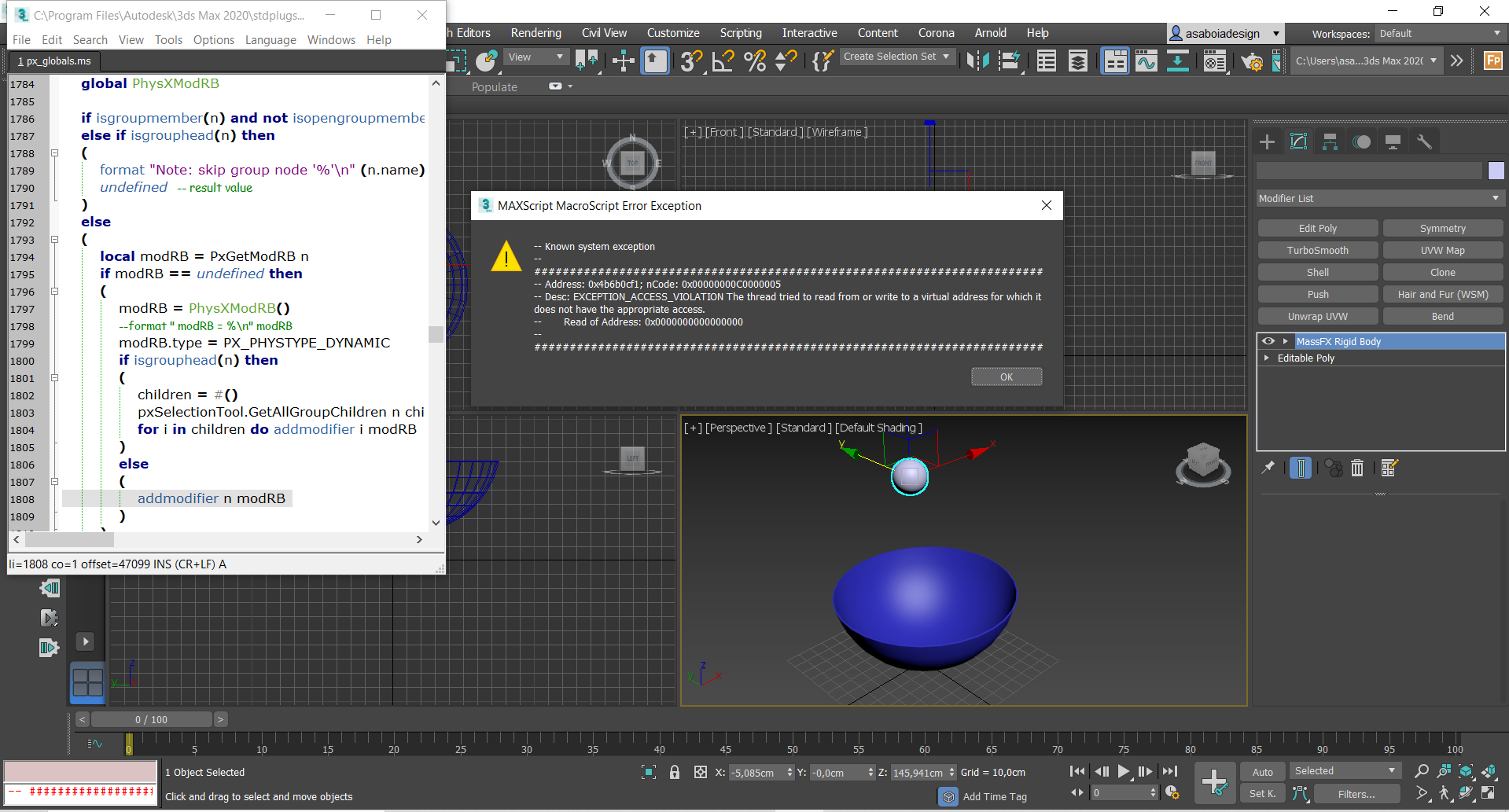Open the Scripting menu

tap(741, 33)
